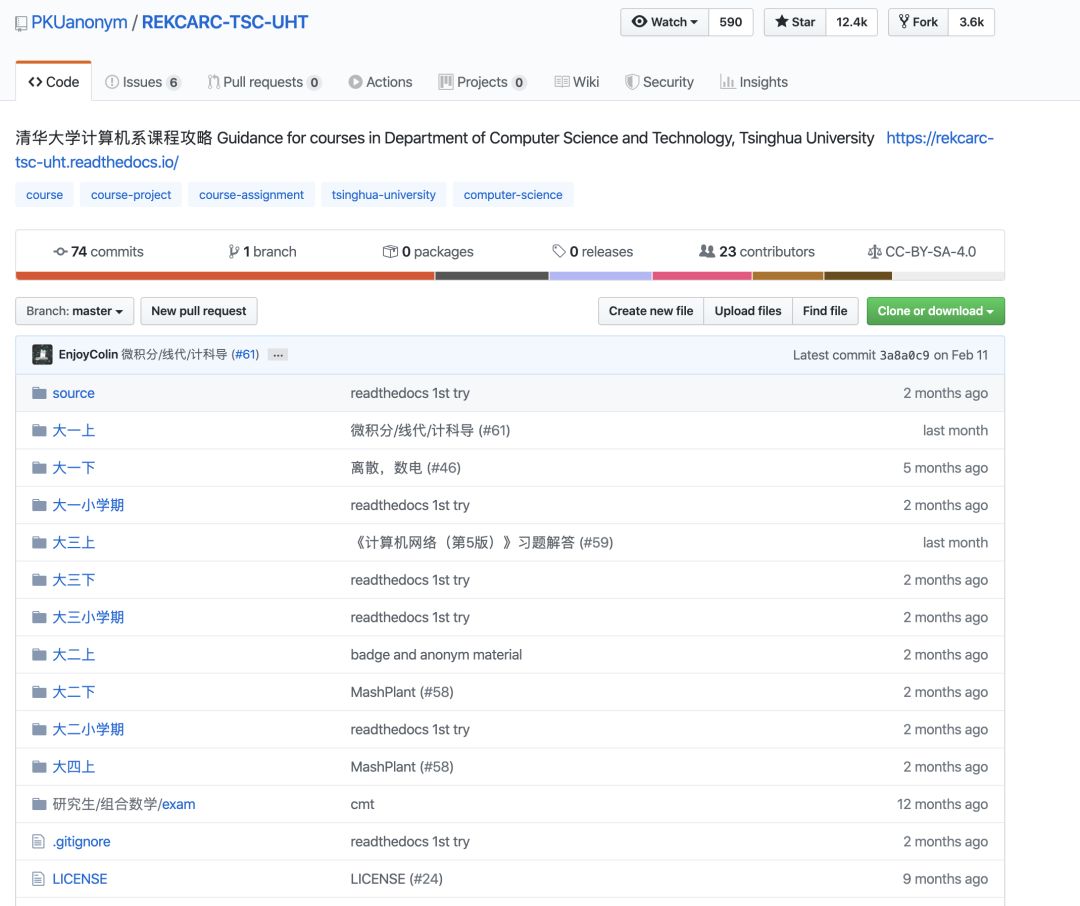1080x906 pixels.
Task: Open the Projects tab
Action: [482, 82]
